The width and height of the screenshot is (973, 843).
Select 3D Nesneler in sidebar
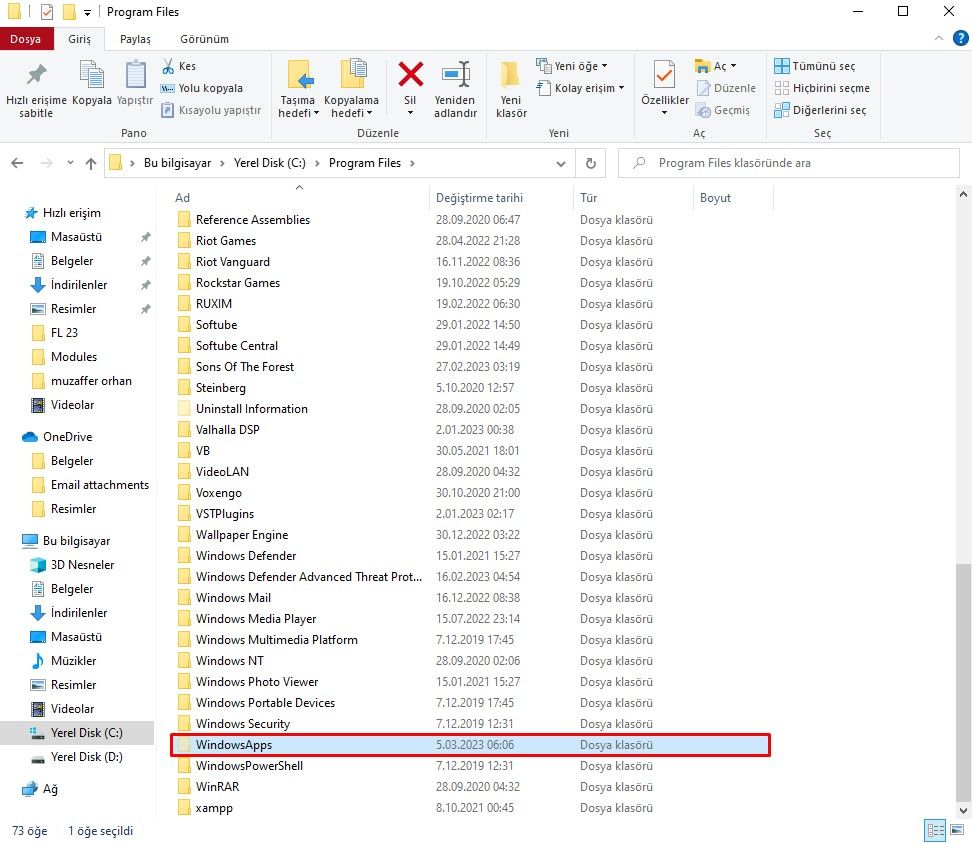[83, 565]
